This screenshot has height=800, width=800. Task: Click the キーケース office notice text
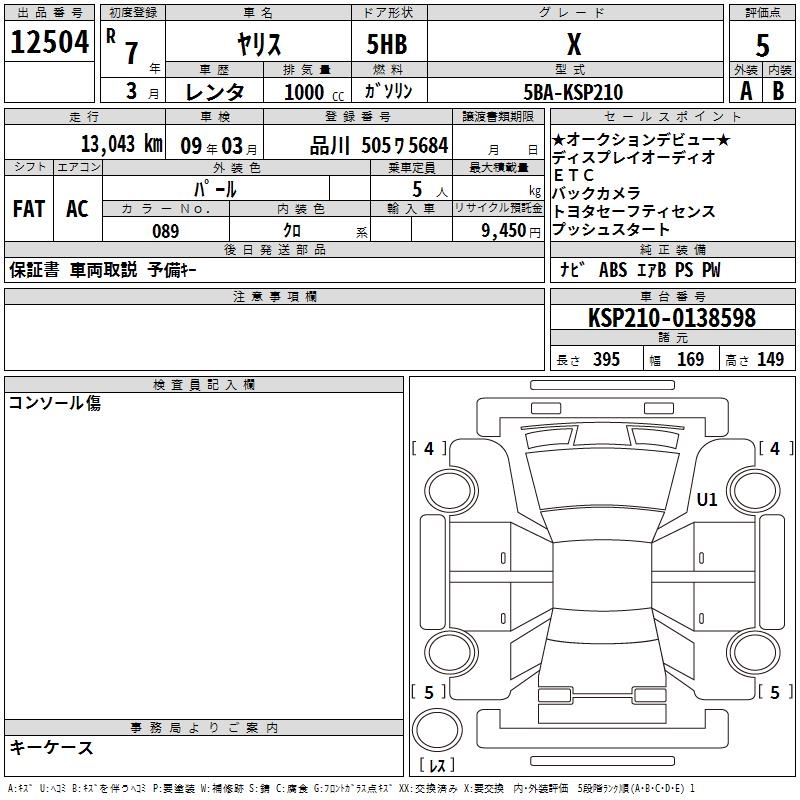(x=51, y=747)
